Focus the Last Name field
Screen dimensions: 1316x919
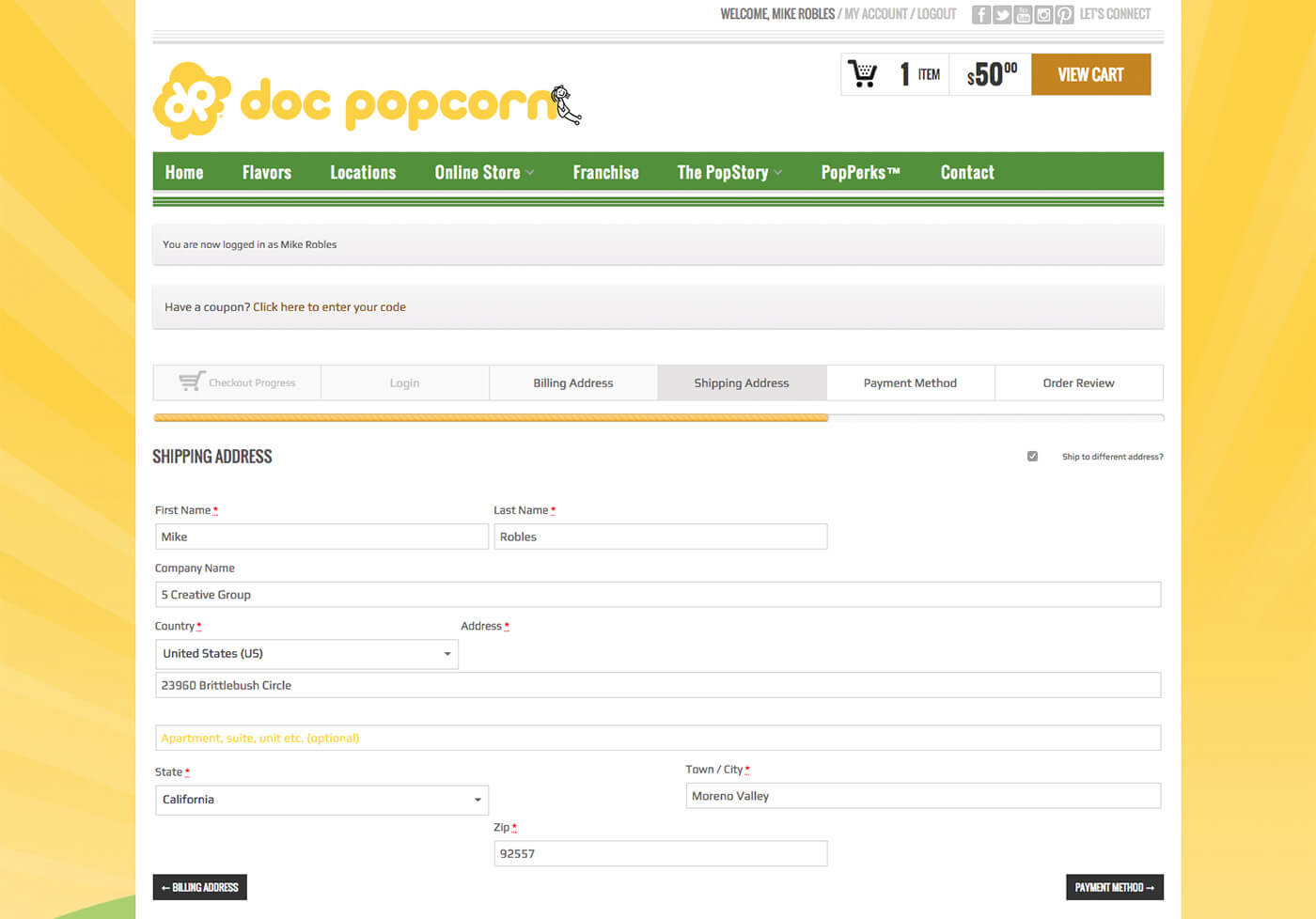pos(661,537)
